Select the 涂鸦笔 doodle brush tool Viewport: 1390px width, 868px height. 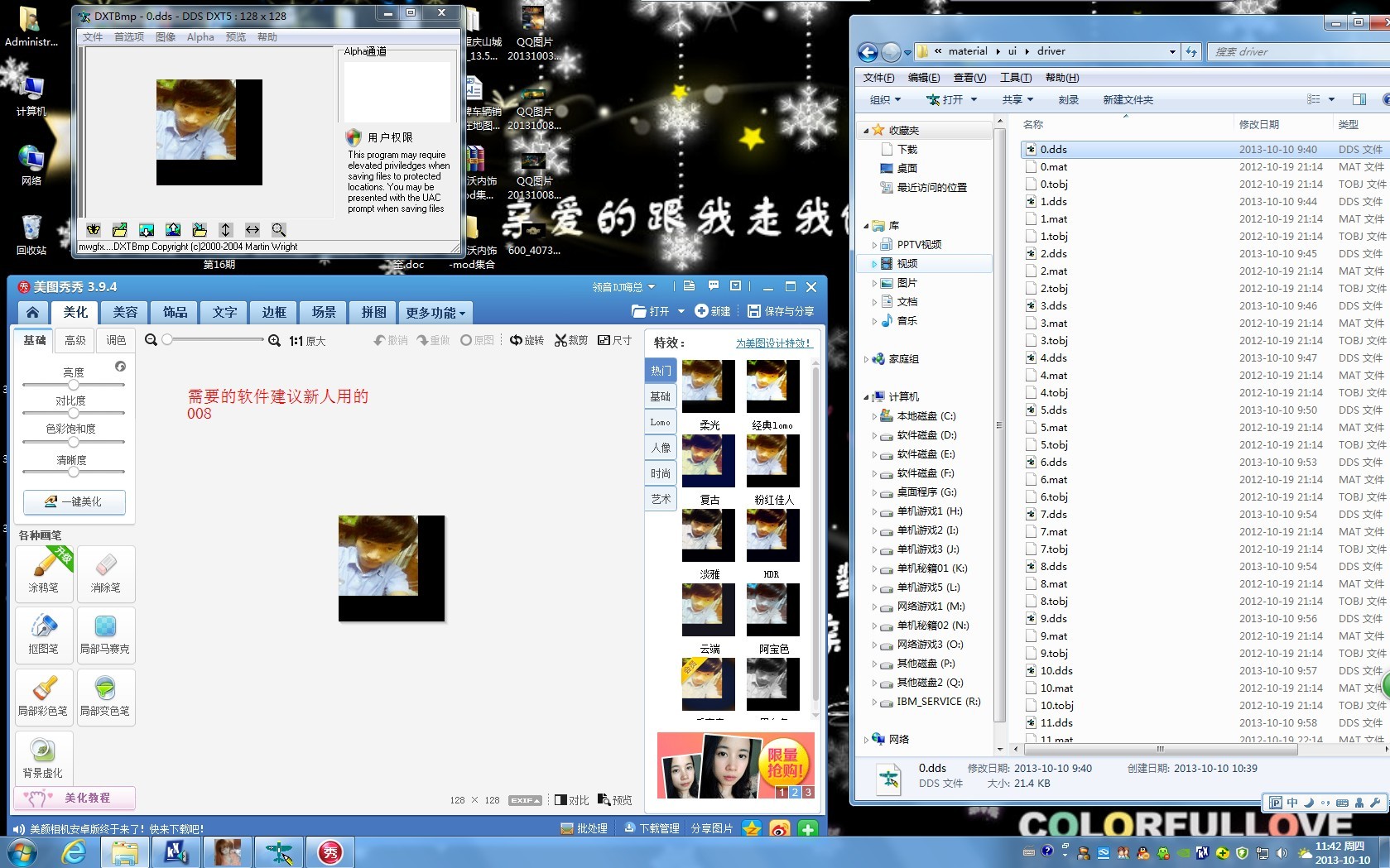pos(44,573)
